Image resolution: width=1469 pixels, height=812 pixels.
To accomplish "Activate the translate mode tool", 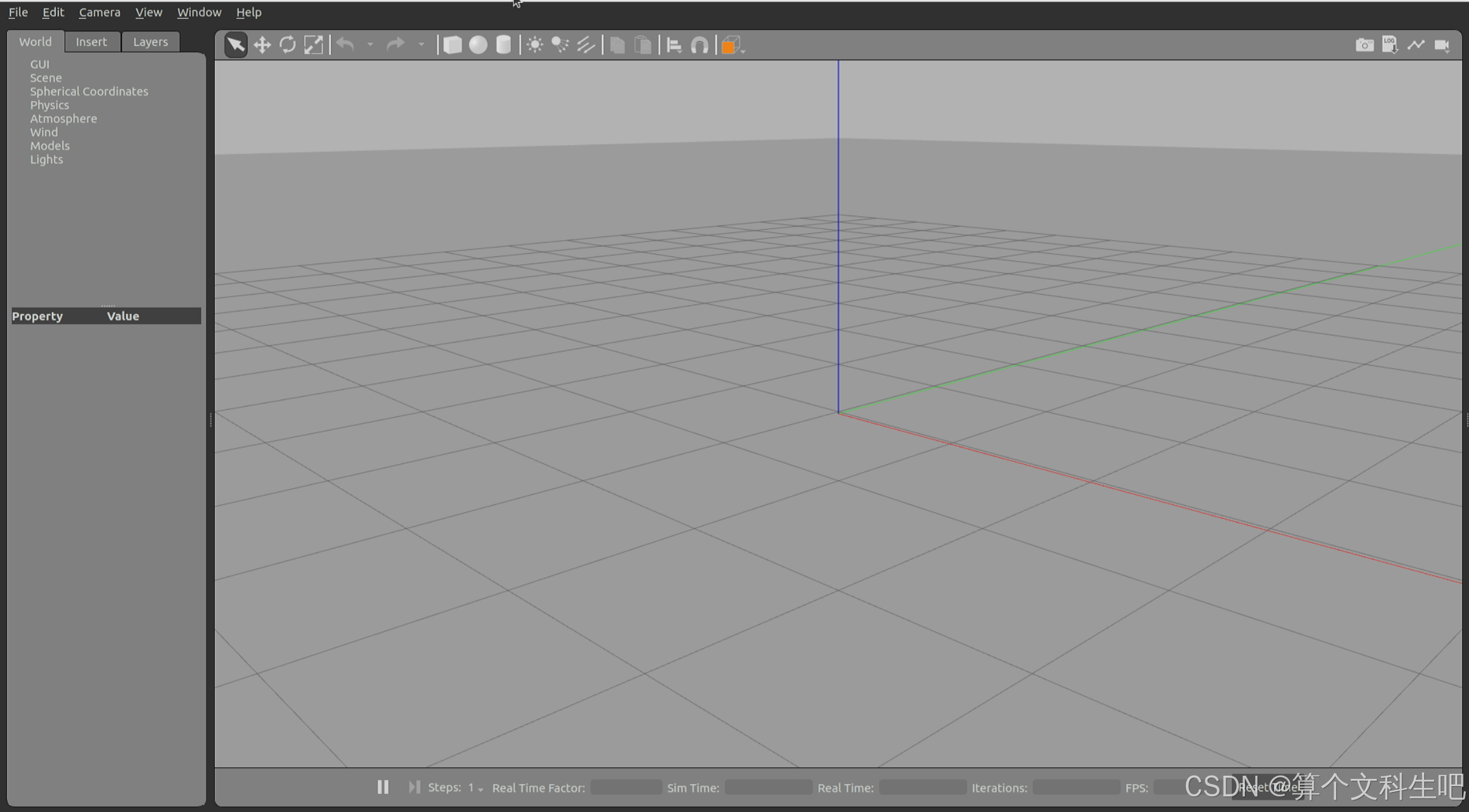I will [x=262, y=45].
